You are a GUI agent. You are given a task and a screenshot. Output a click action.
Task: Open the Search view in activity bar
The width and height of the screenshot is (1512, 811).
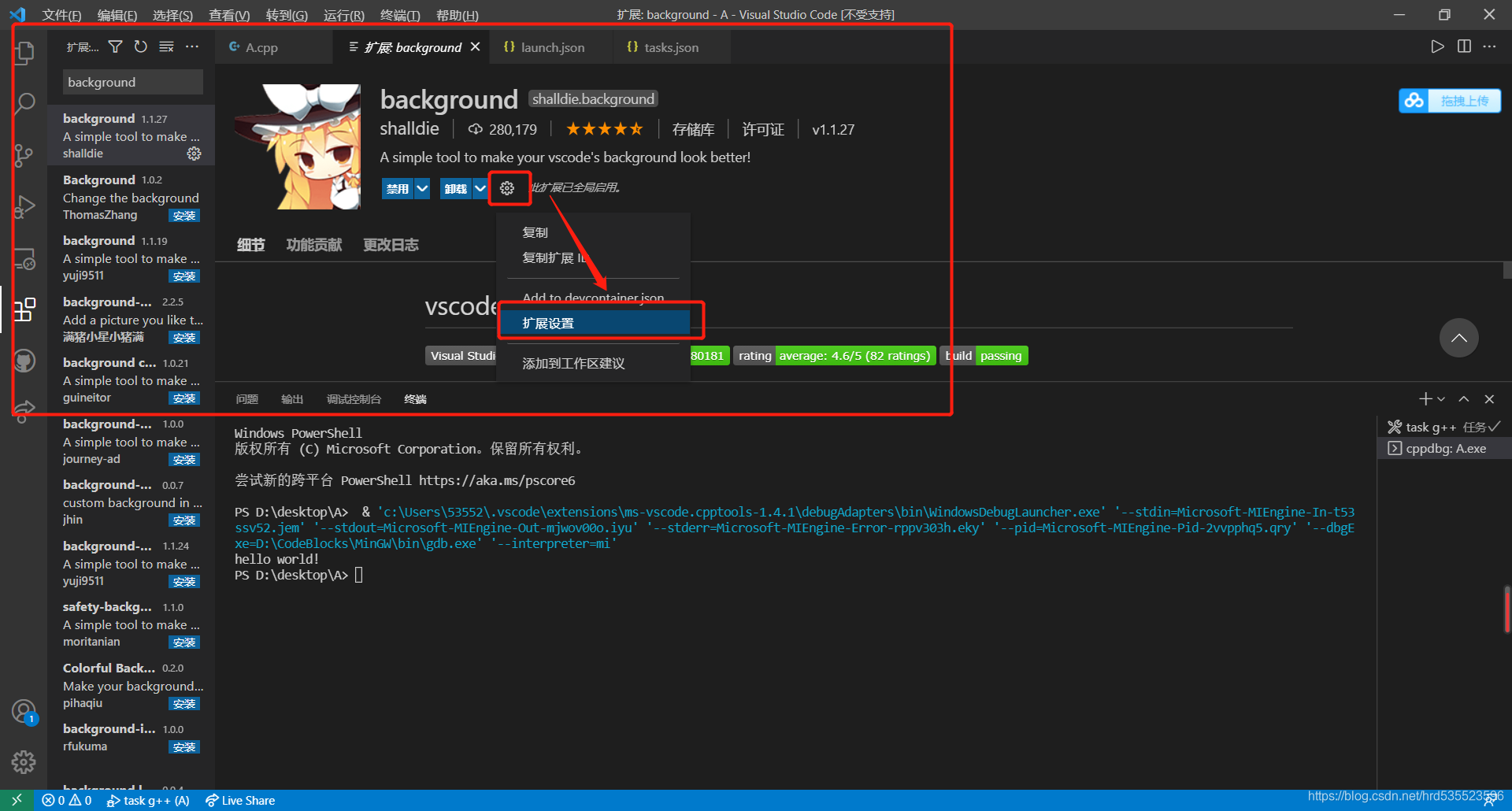click(25, 103)
